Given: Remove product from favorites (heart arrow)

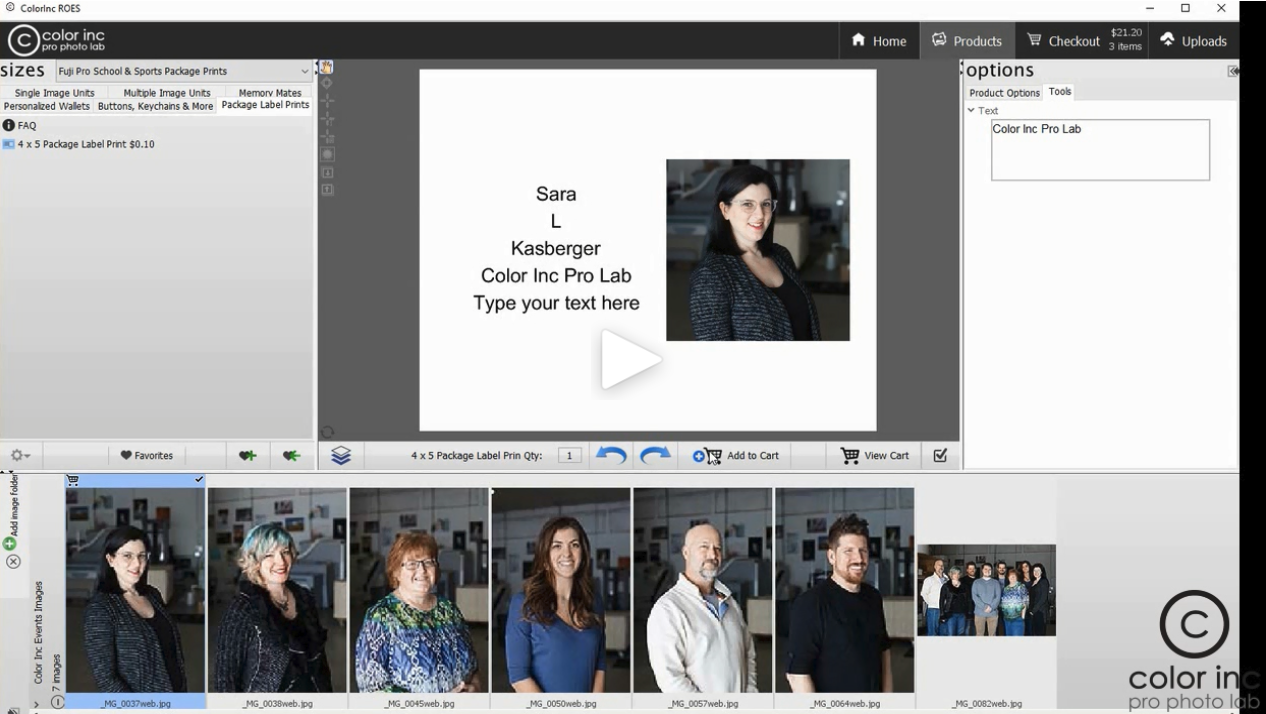Looking at the screenshot, I should (291, 455).
